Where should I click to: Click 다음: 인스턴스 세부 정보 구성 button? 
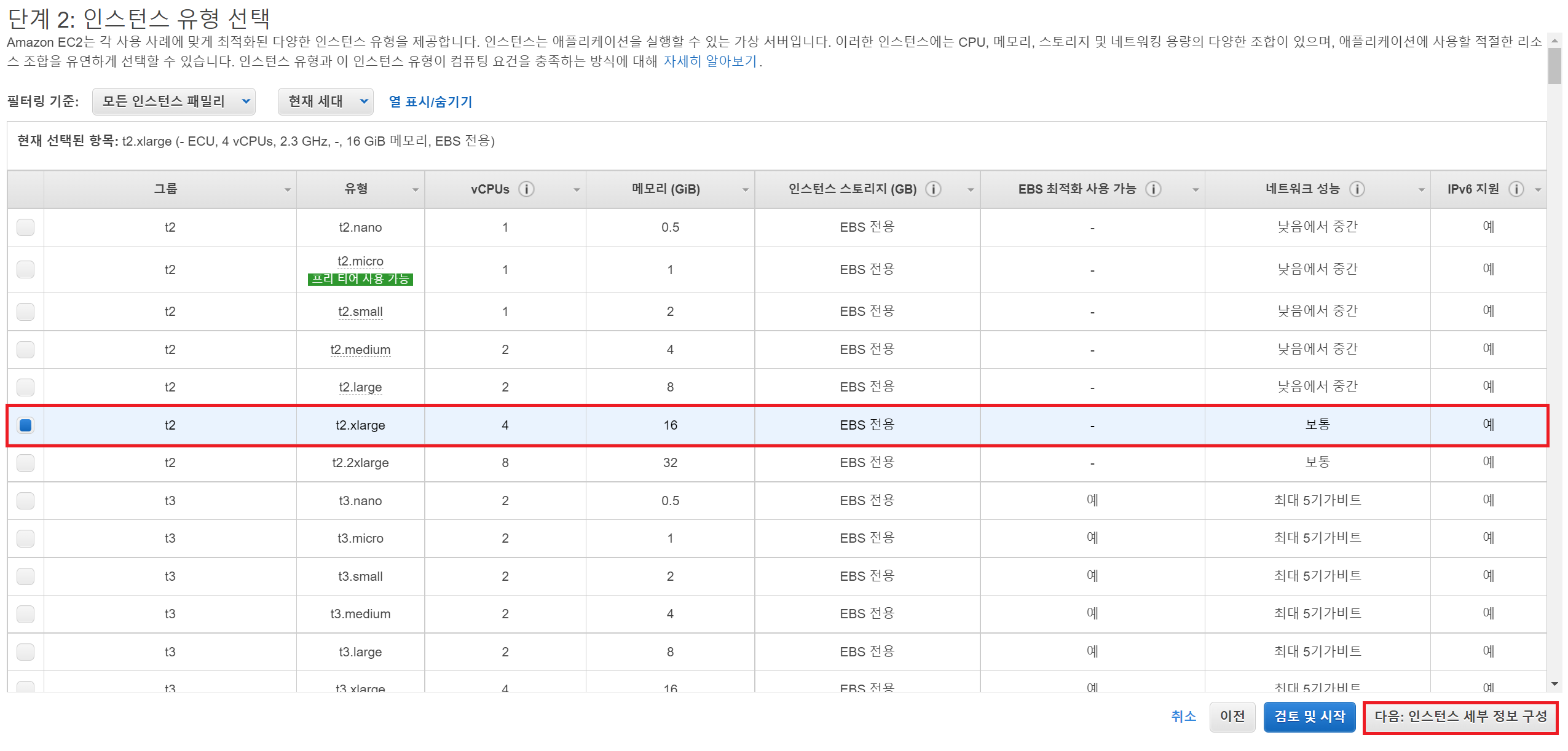click(x=1460, y=717)
